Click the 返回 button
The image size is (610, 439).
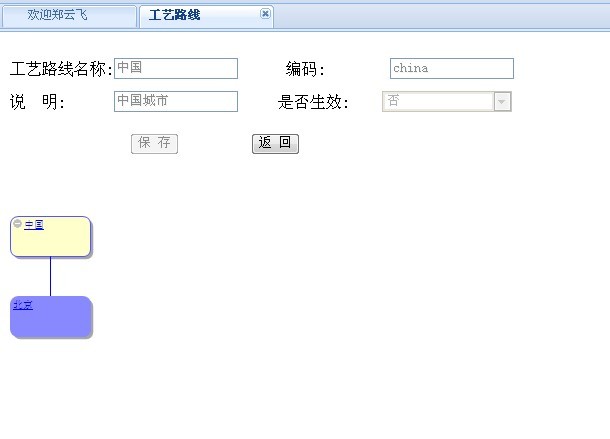[275, 144]
